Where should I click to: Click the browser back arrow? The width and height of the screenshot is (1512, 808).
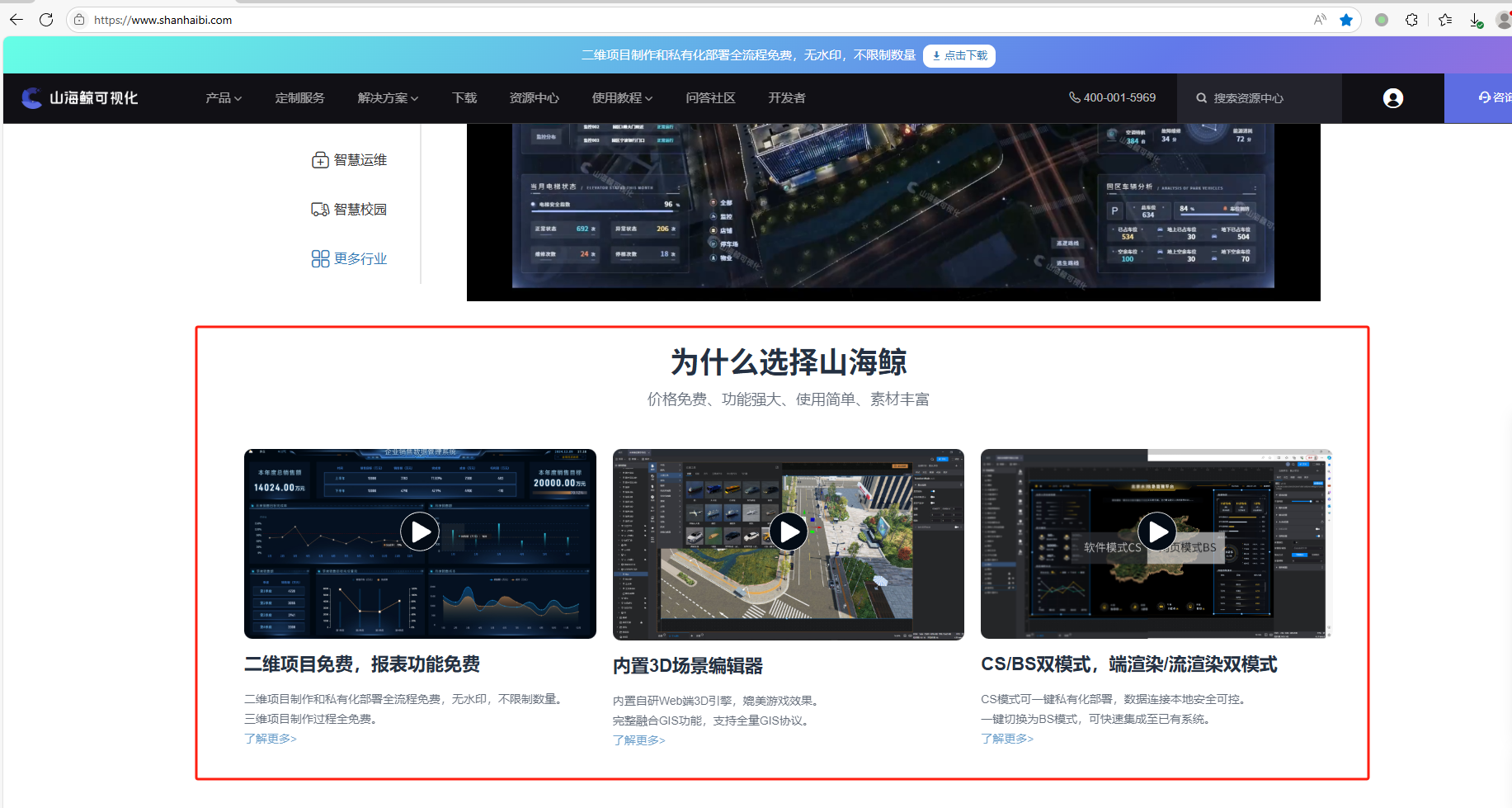click(16, 20)
